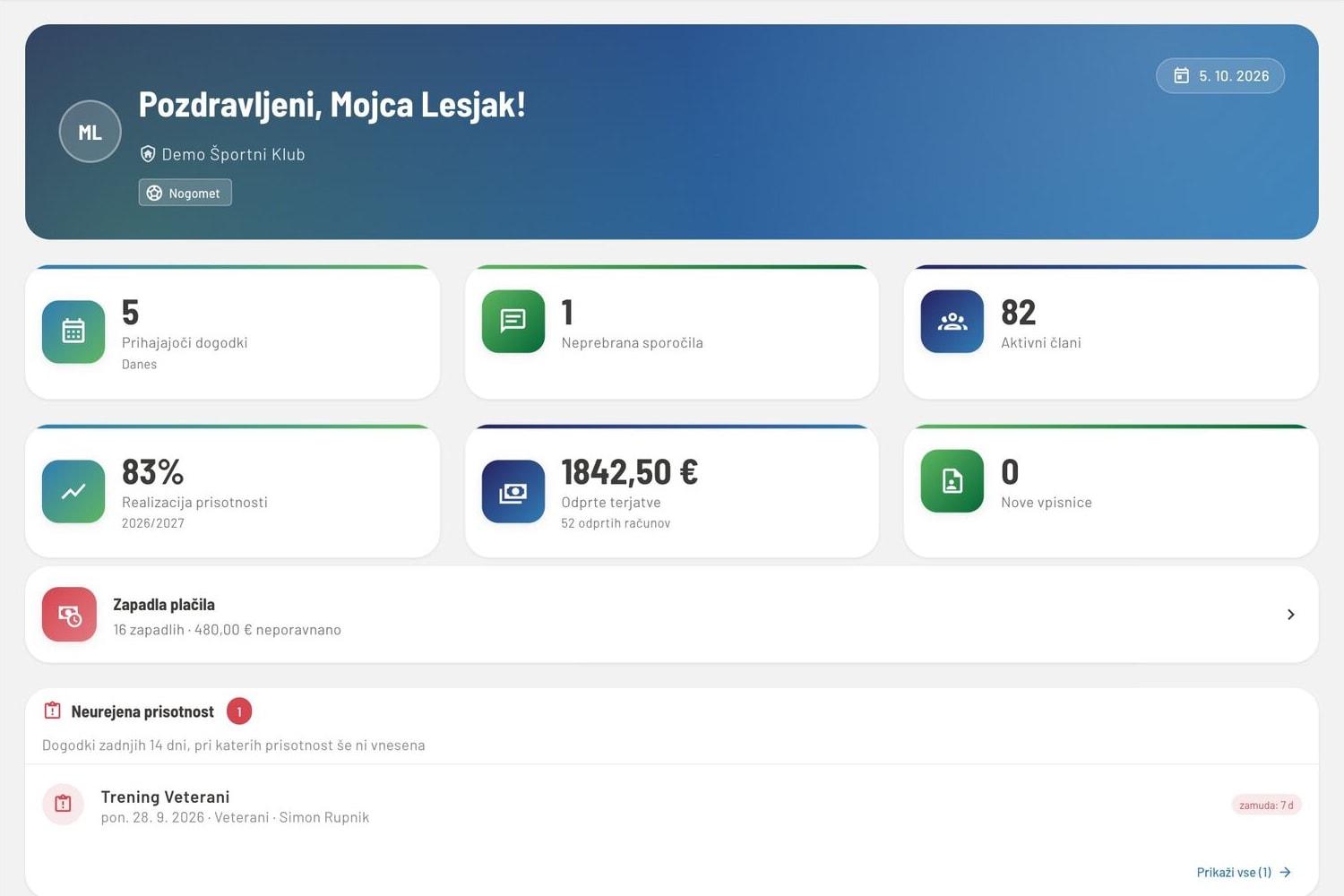
Task: Open the Prikaži vse (1) link
Action: (1244, 872)
